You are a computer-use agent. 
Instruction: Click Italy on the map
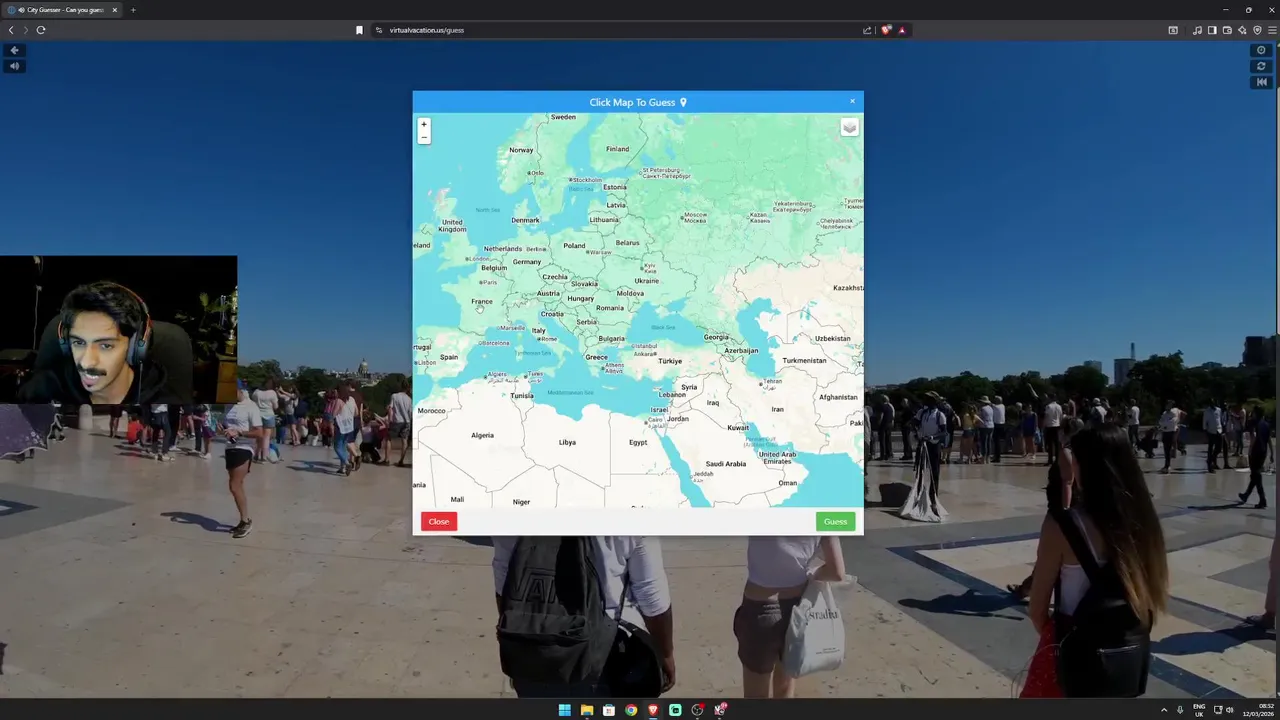(538, 330)
